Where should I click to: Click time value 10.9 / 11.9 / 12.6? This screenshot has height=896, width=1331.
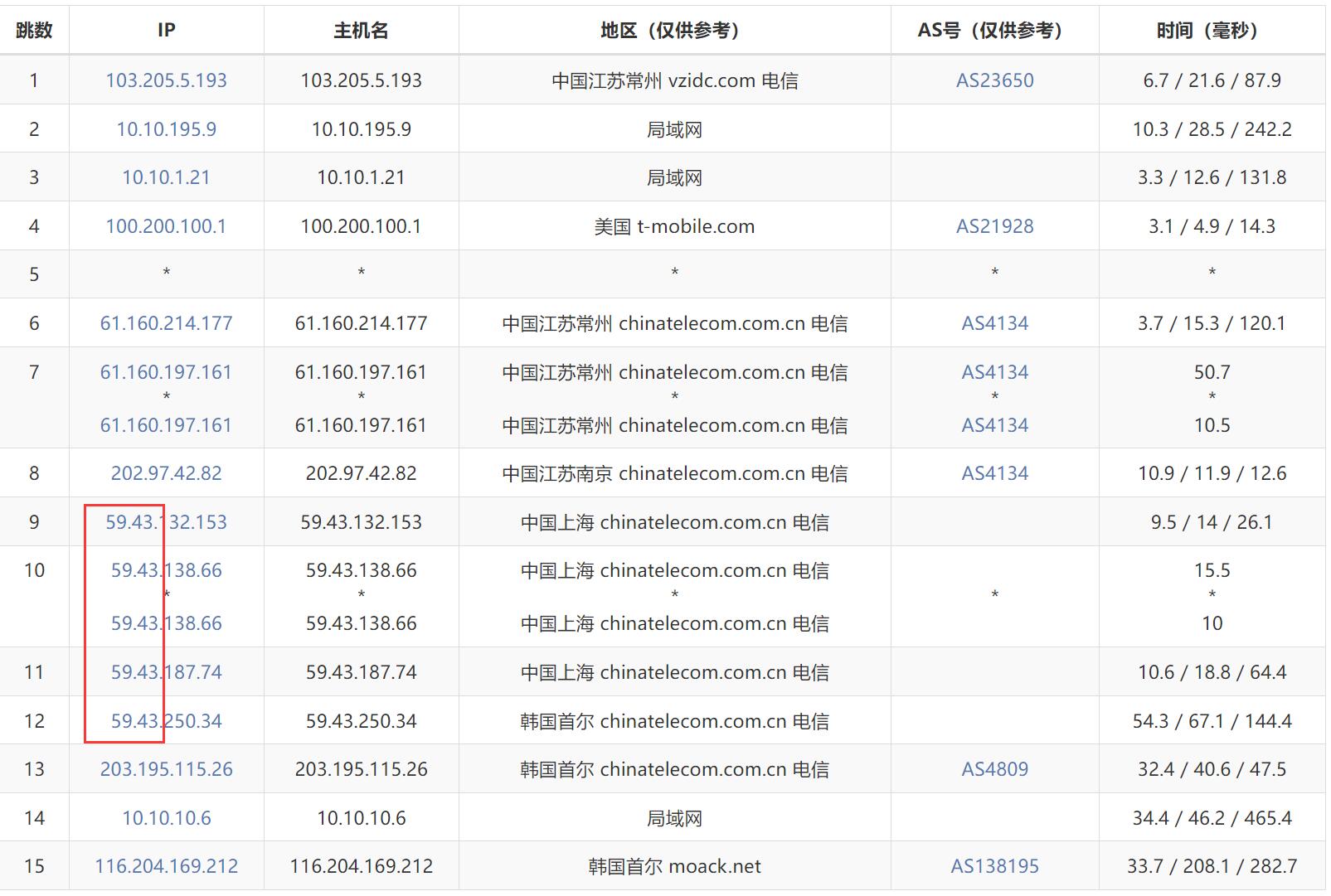click(1212, 473)
